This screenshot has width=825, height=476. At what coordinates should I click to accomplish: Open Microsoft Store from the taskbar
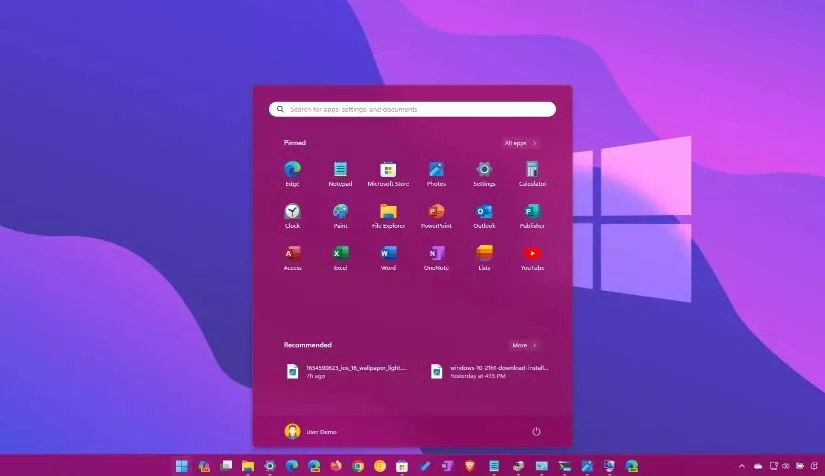coord(402,466)
